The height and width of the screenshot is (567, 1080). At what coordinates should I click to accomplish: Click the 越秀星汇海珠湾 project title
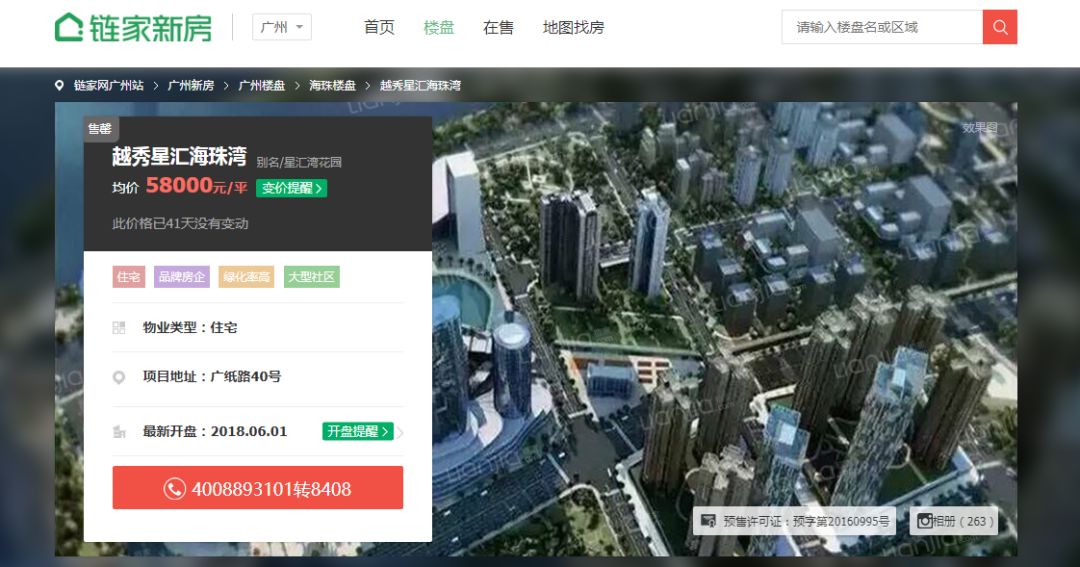coord(179,157)
